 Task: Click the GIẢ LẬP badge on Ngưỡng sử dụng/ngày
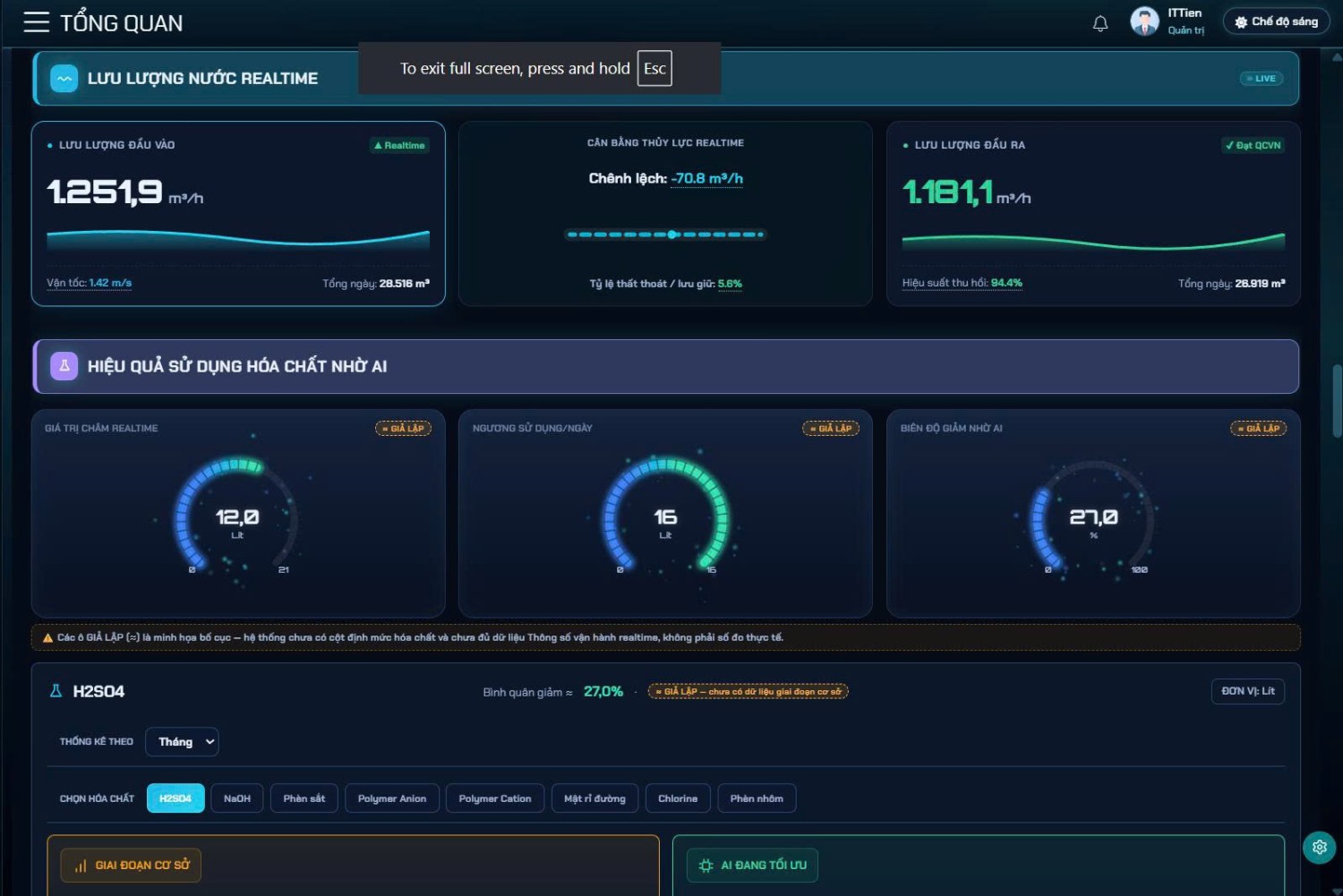click(x=831, y=429)
